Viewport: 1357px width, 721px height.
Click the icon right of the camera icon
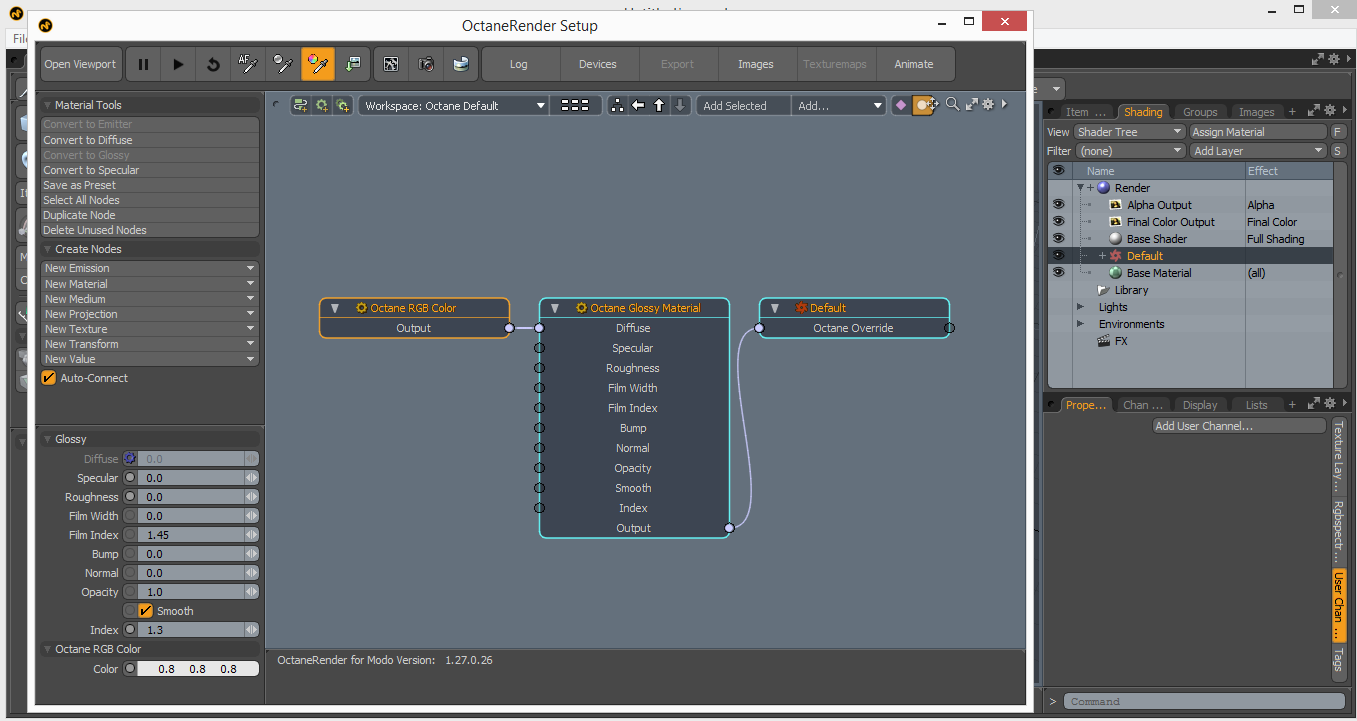460,64
